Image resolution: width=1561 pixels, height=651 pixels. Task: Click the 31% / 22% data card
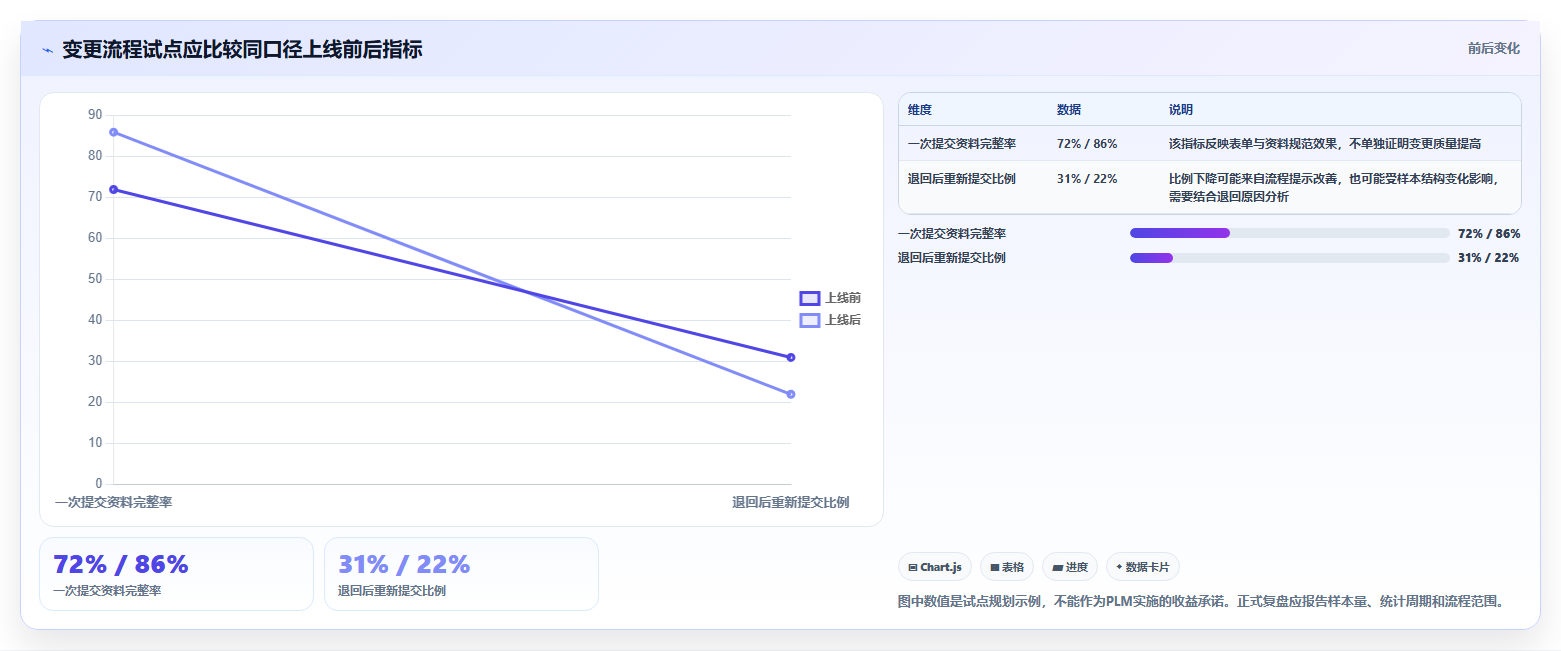point(461,574)
